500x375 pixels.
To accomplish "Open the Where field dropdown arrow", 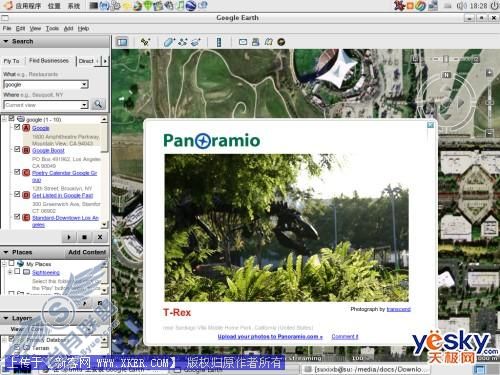I will coord(84,105).
